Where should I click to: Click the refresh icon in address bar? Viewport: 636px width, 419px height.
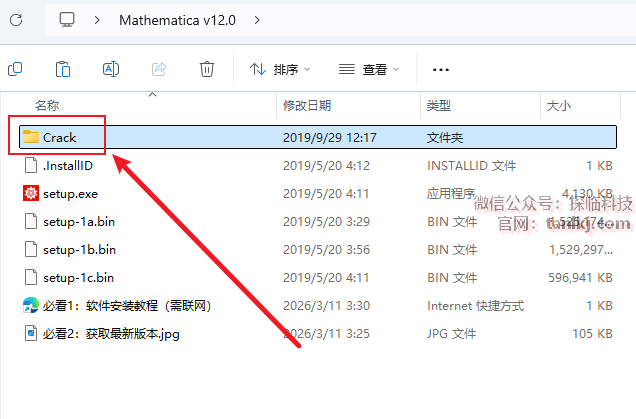(16, 20)
